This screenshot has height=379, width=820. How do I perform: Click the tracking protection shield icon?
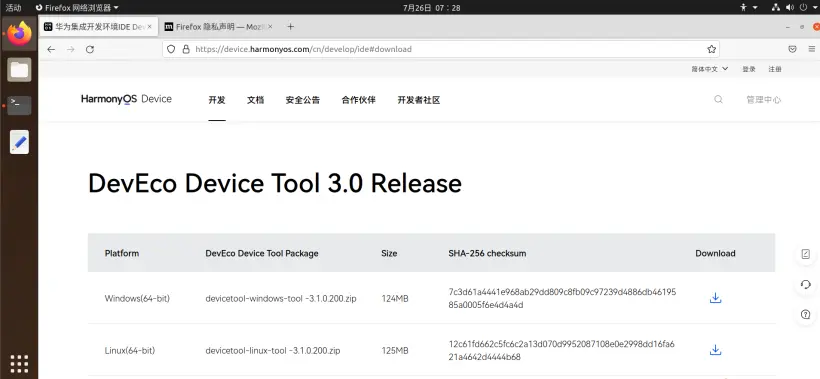tap(170, 49)
